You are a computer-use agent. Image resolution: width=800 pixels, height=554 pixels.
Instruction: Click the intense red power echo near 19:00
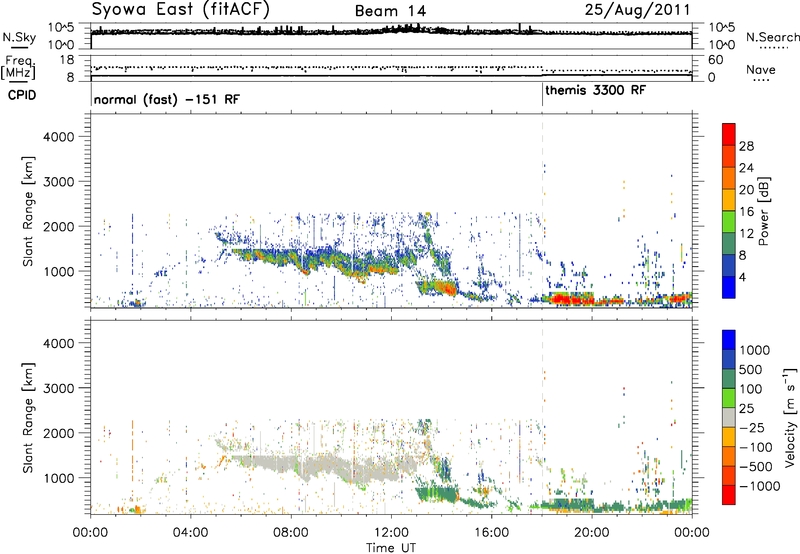(x=564, y=299)
